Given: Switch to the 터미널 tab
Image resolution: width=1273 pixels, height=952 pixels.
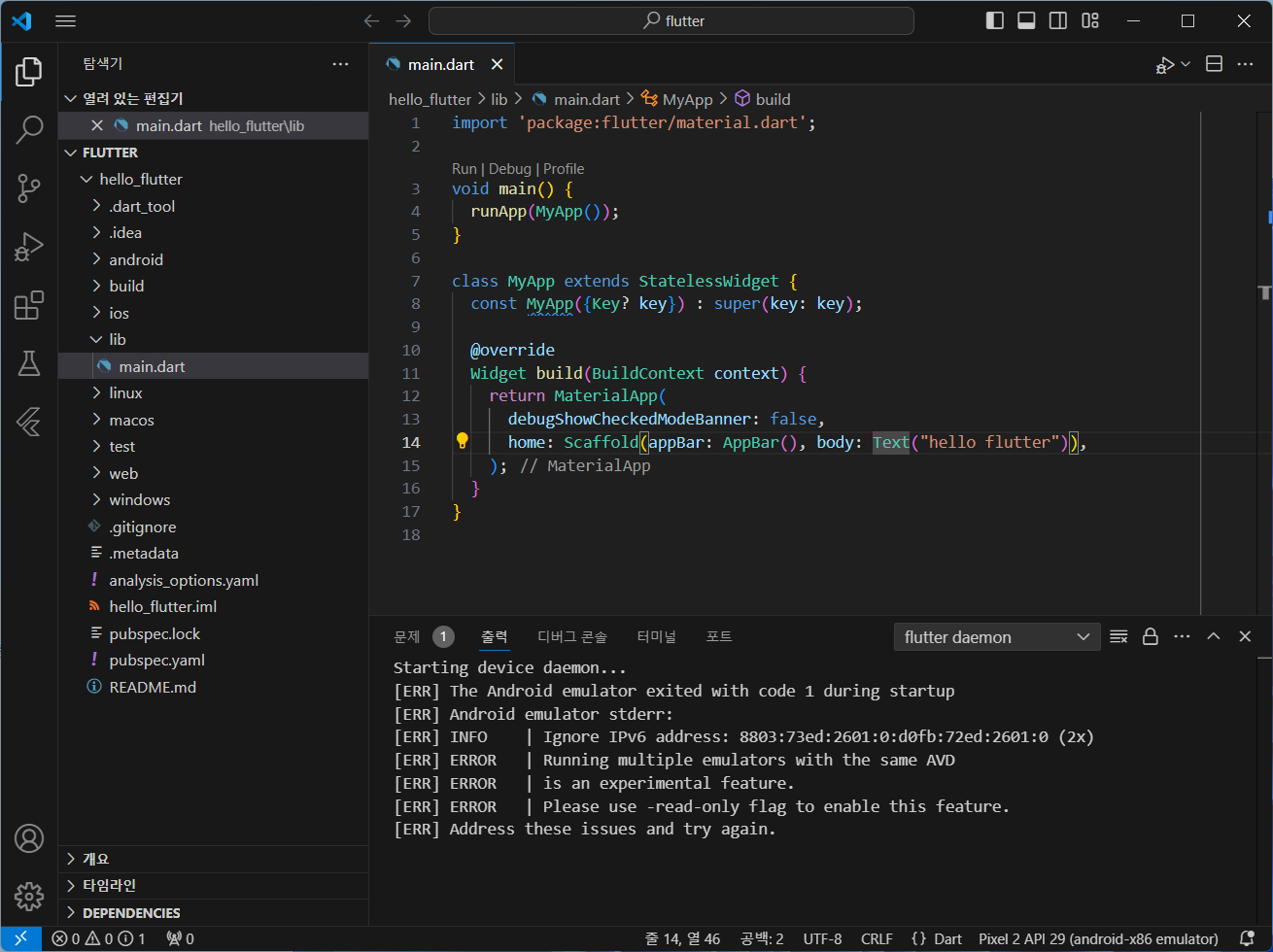Looking at the screenshot, I should [x=657, y=637].
